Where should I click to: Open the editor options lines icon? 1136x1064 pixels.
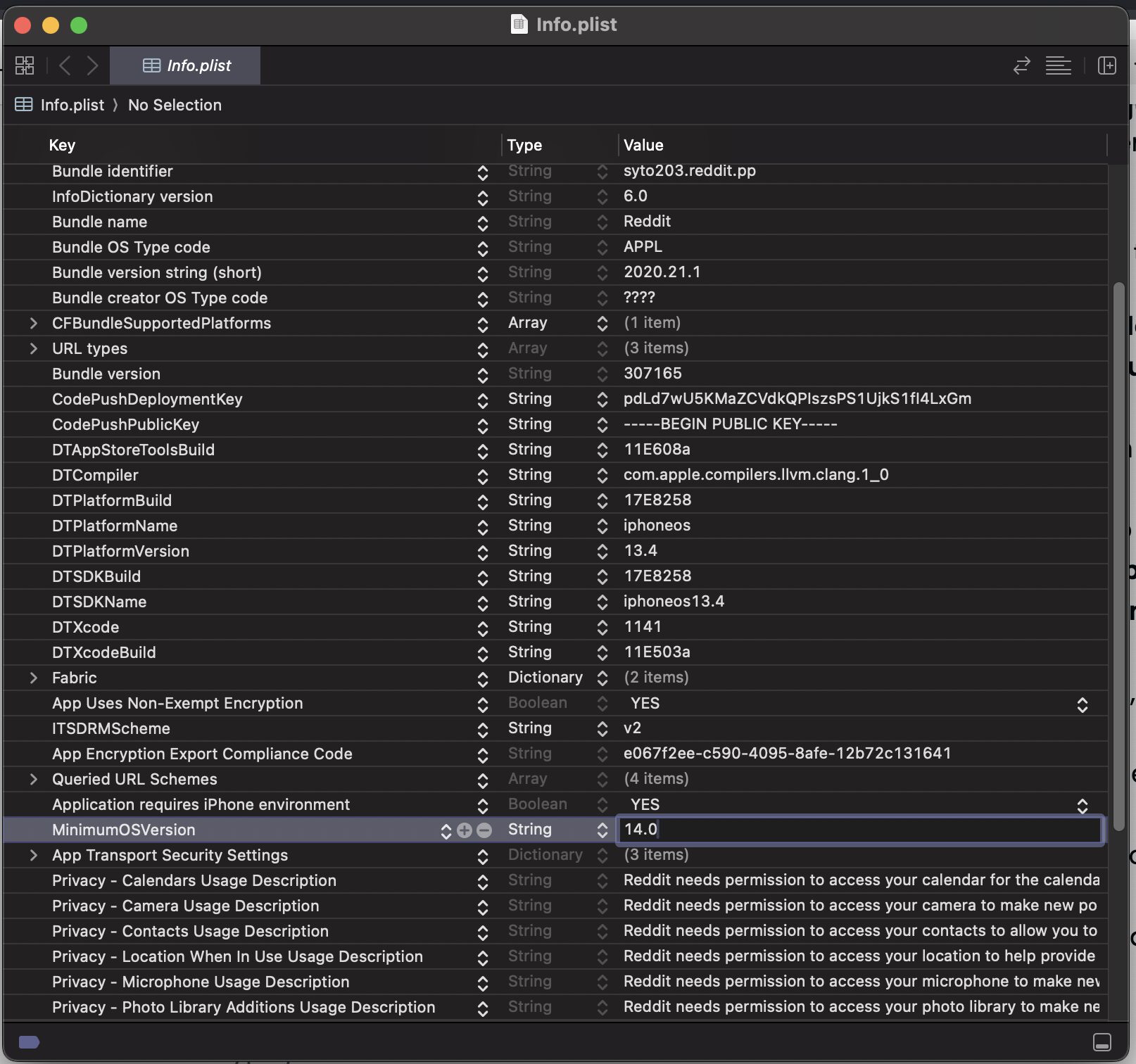1058,65
